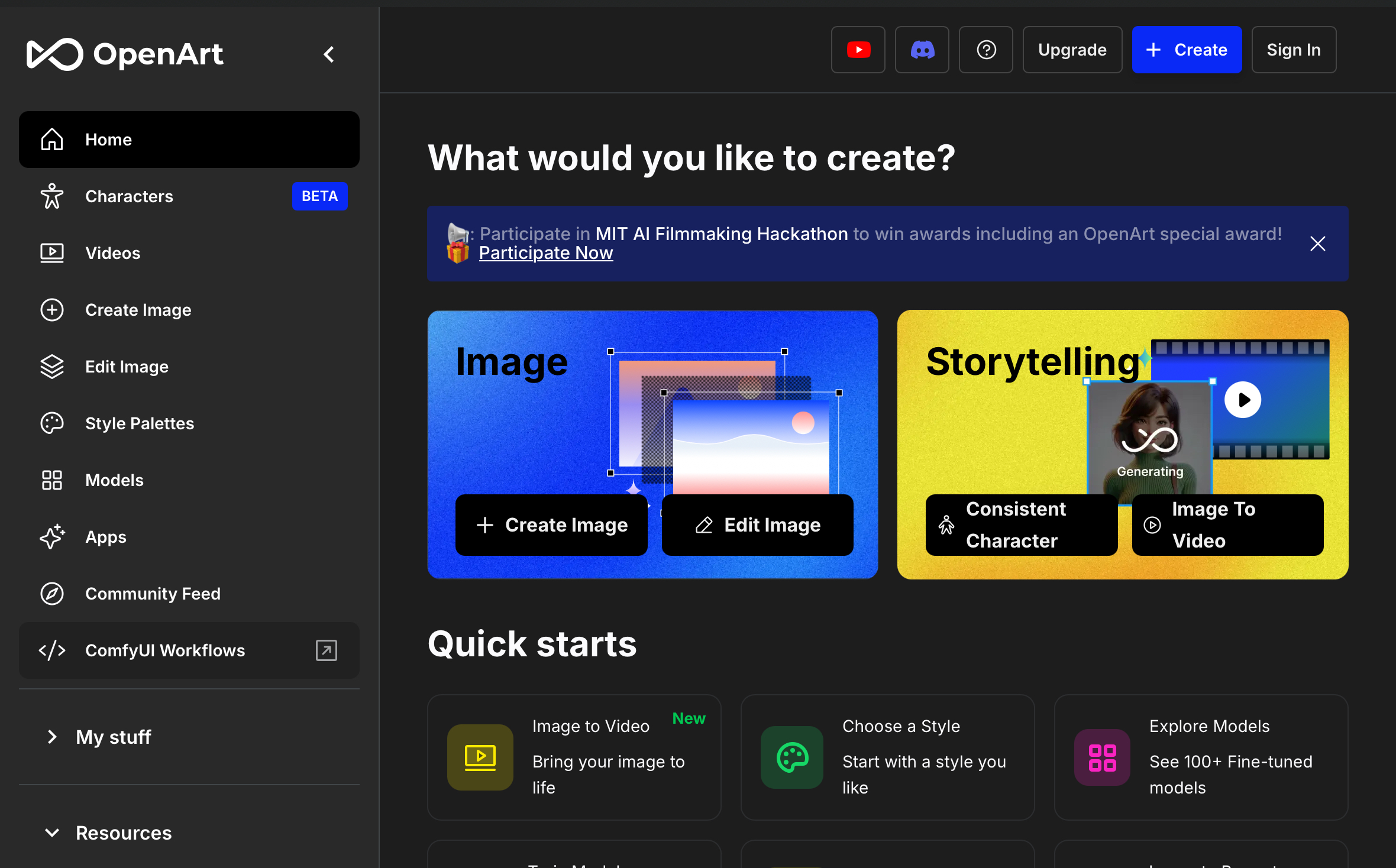Click the OpenArt logo

coord(125,54)
